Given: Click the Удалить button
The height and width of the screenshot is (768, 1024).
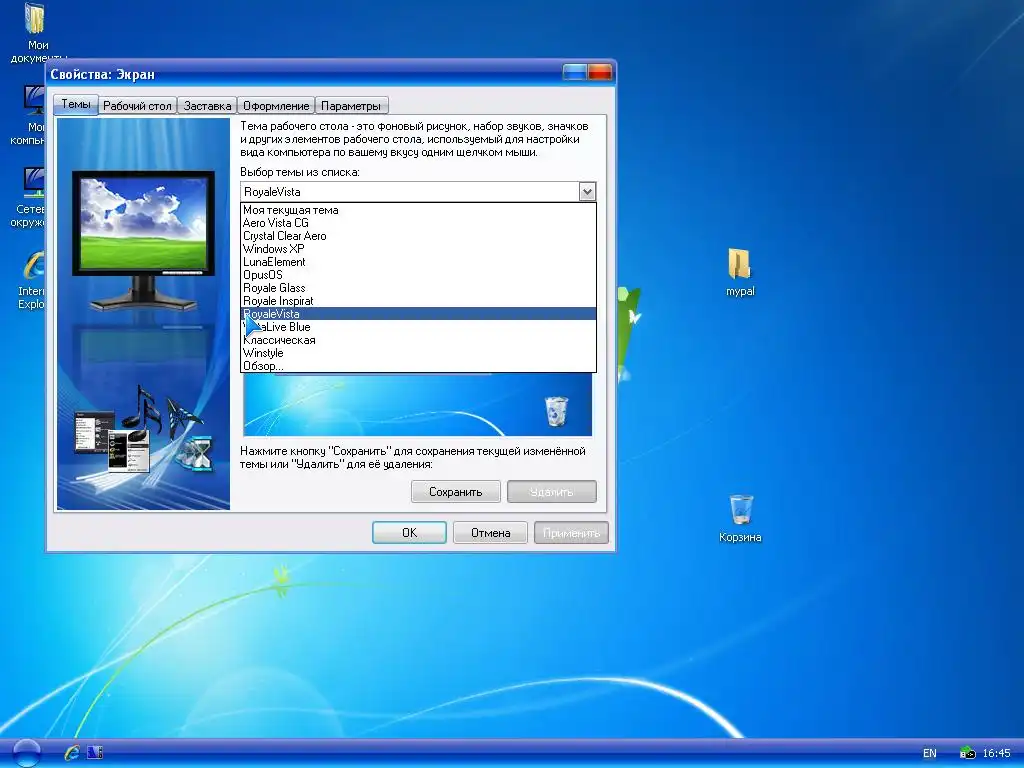Looking at the screenshot, I should click(552, 492).
